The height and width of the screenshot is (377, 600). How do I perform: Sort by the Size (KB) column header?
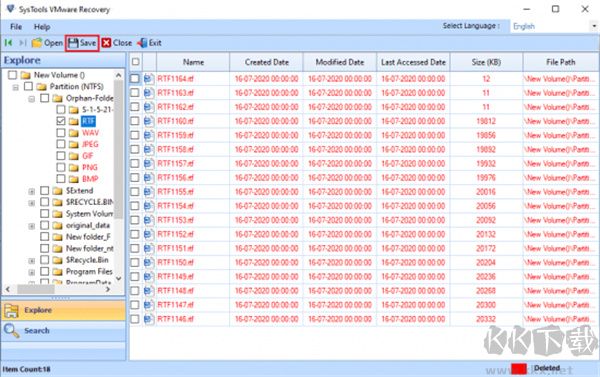click(486, 62)
